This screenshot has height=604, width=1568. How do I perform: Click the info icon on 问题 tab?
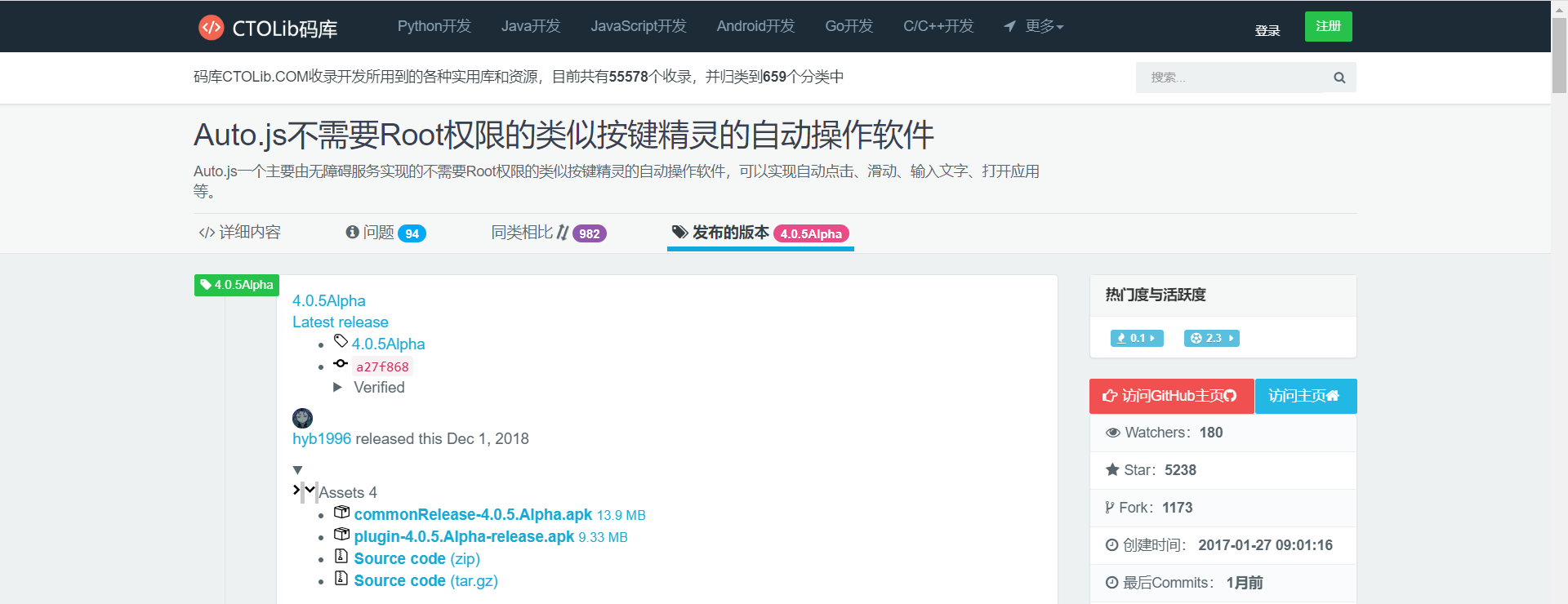[353, 232]
